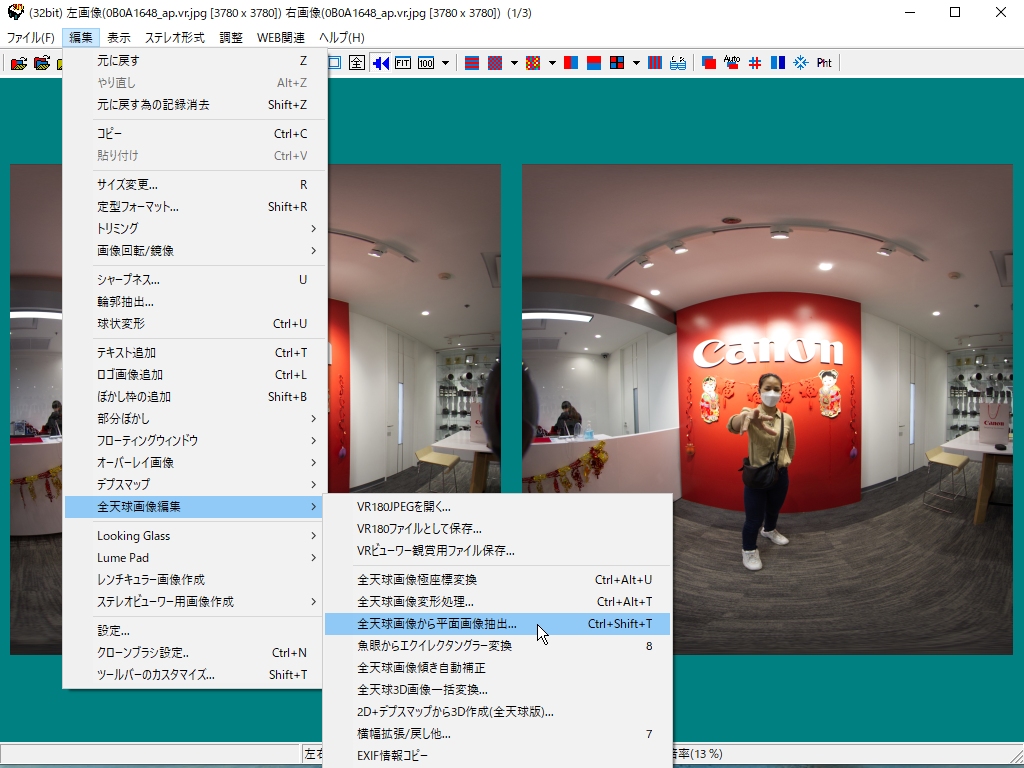Expand the ステレオビューワー用画像作成 submenu
Image resolution: width=1024 pixels, height=768 pixels.
(195, 601)
